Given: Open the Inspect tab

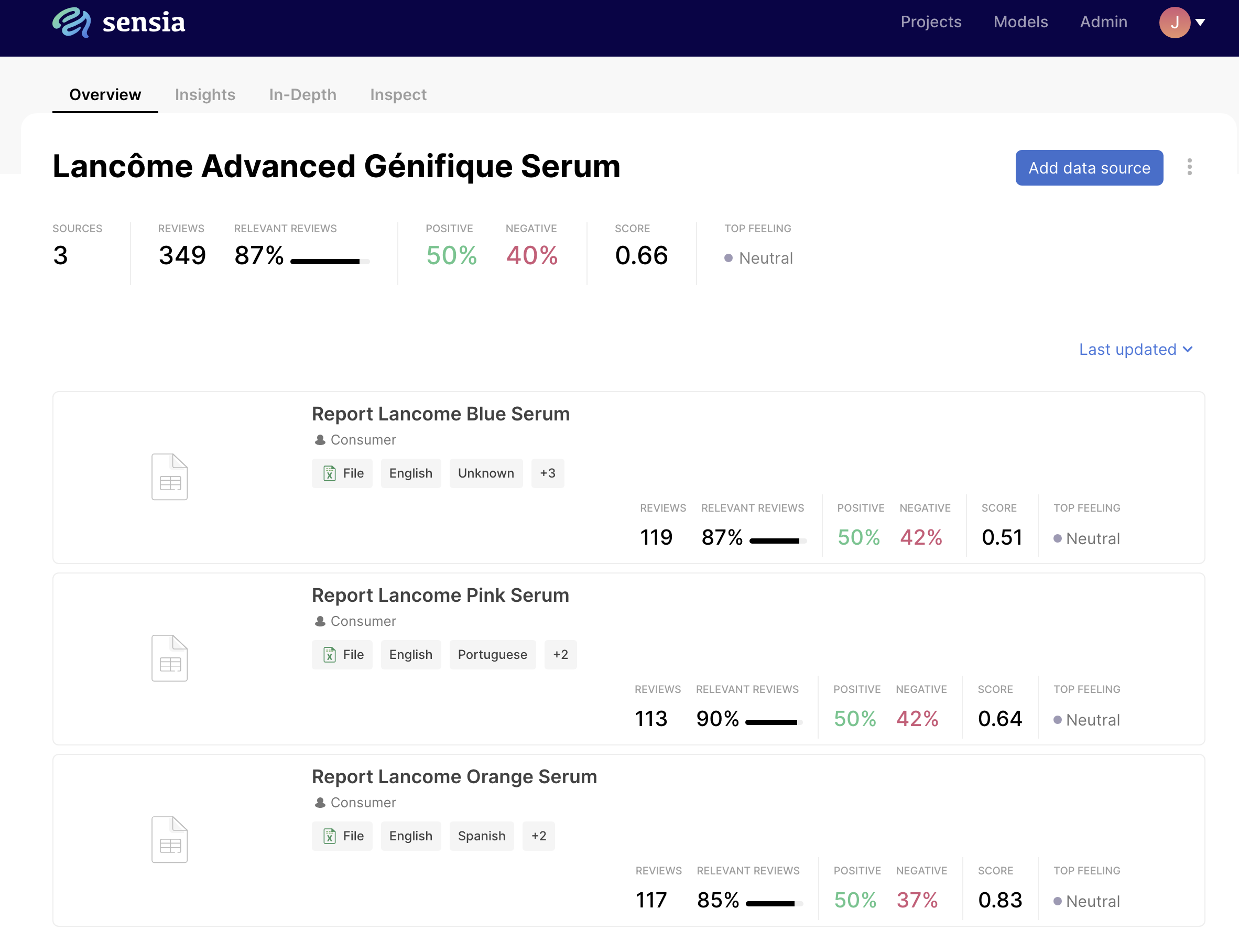Looking at the screenshot, I should [x=398, y=95].
